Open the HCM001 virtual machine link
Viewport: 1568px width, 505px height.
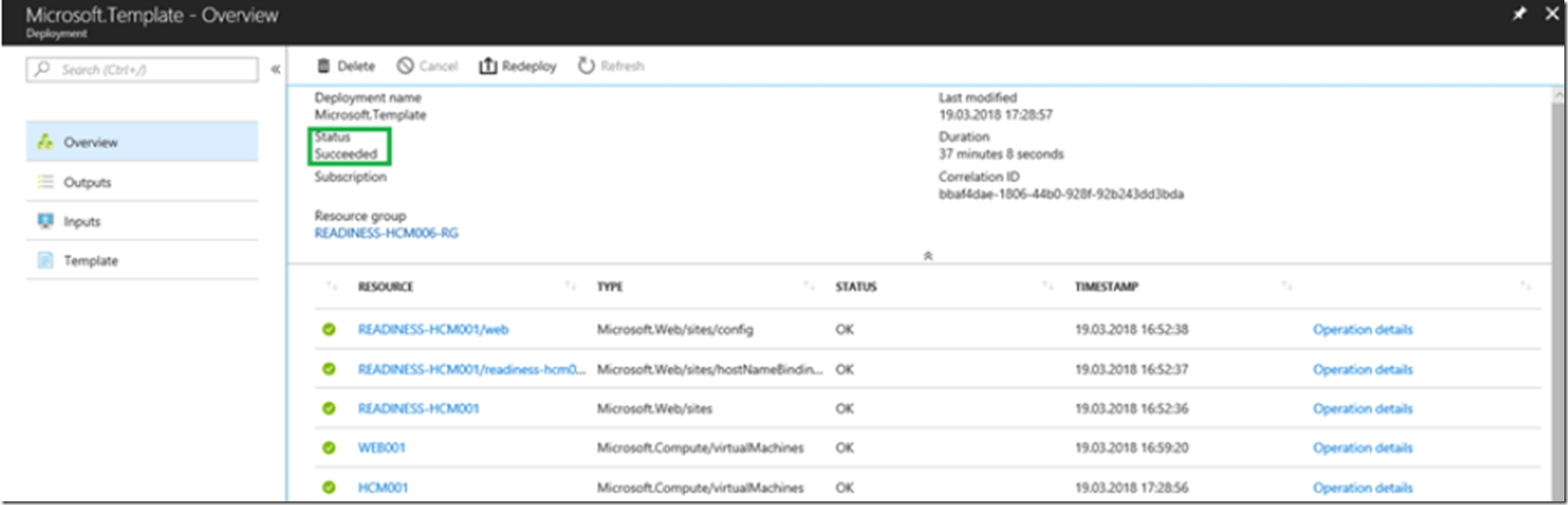[x=382, y=488]
